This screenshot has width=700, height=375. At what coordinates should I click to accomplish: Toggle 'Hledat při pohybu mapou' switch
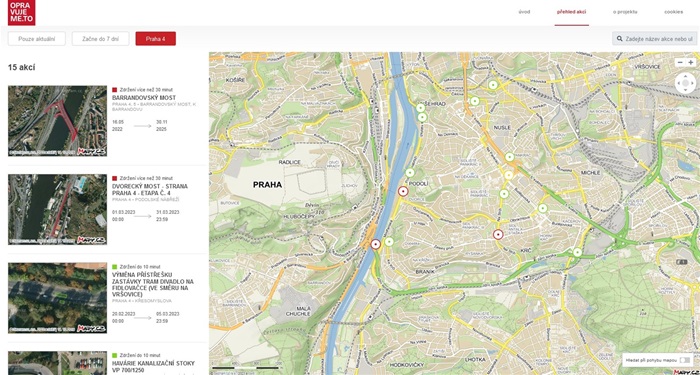(x=684, y=360)
